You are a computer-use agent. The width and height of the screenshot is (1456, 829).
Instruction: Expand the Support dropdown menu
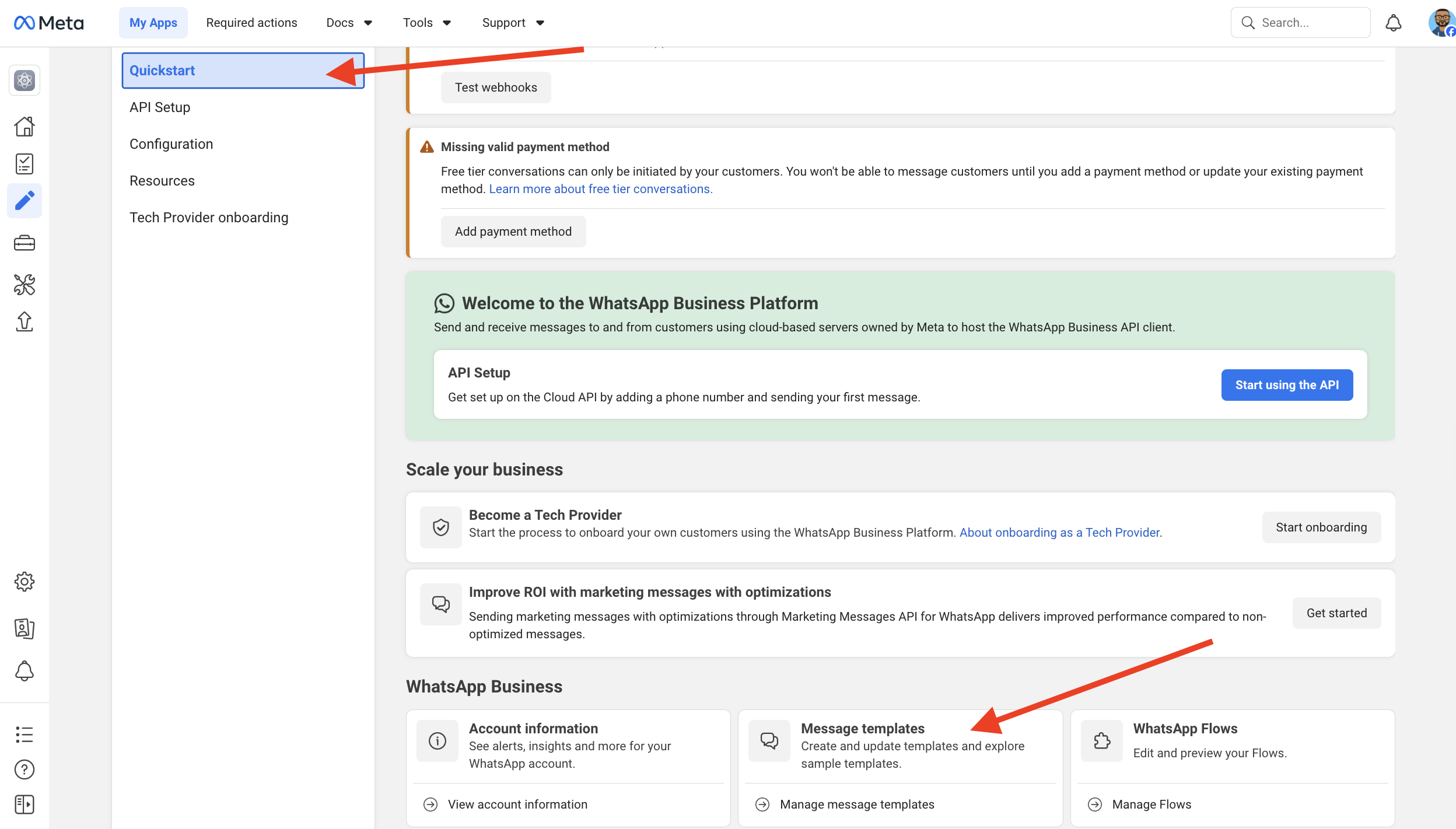click(x=512, y=23)
